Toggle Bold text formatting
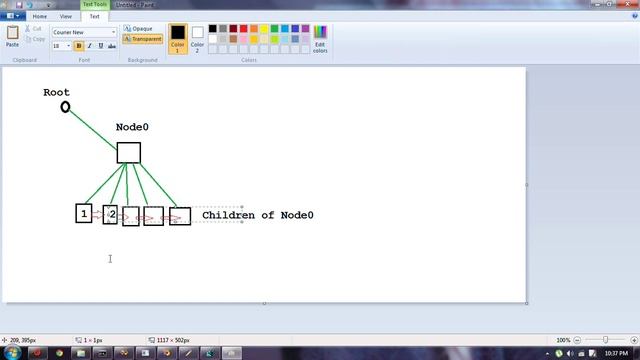Viewport: 640px width, 360px height. [x=79, y=46]
